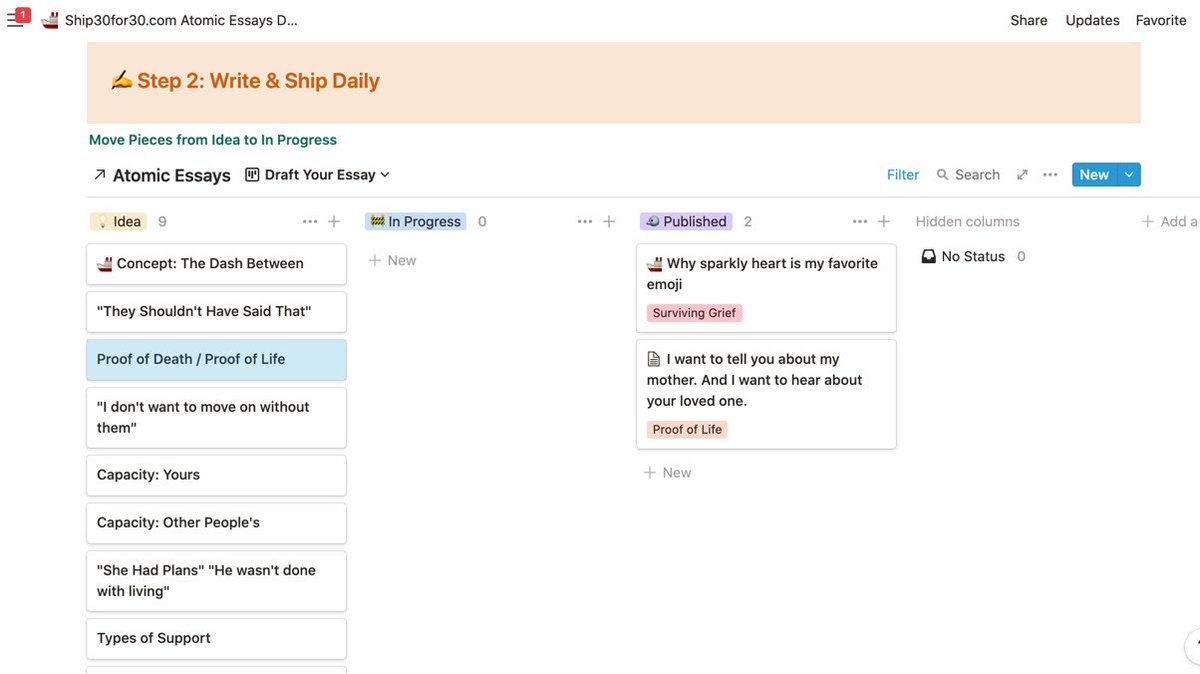
Task: Add a card with Published column plus icon
Action: point(883,222)
